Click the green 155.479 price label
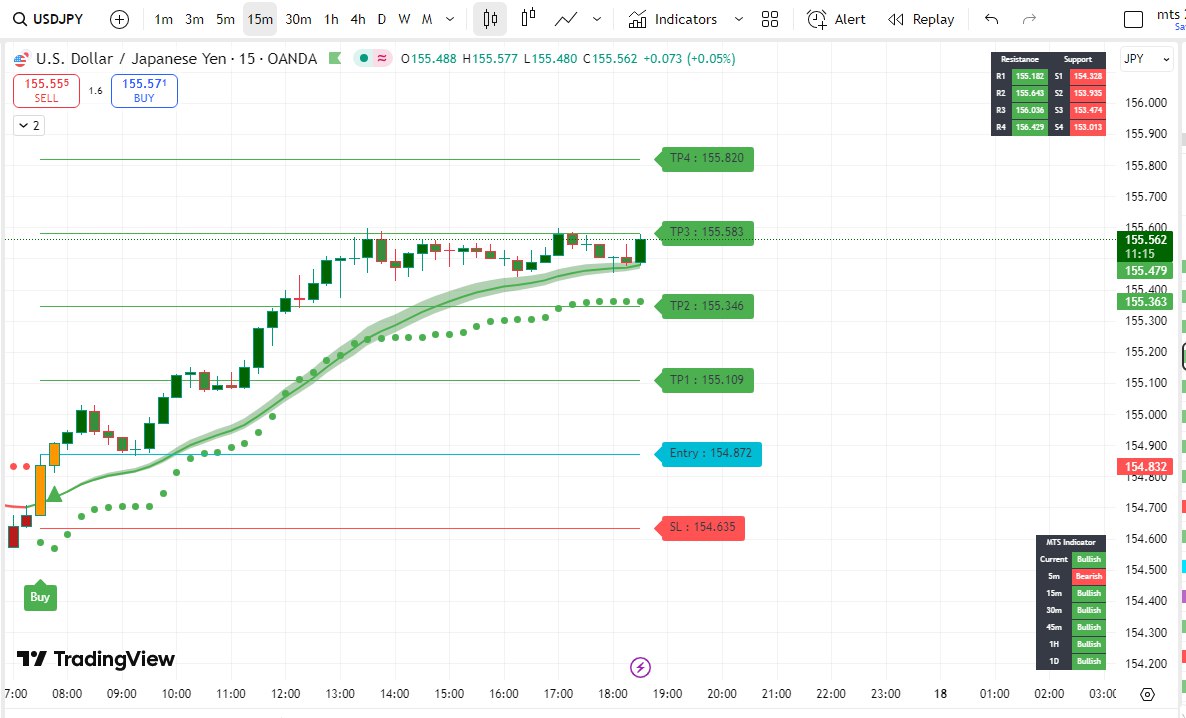This screenshot has height=718, width=1186. pyautogui.click(x=1144, y=271)
